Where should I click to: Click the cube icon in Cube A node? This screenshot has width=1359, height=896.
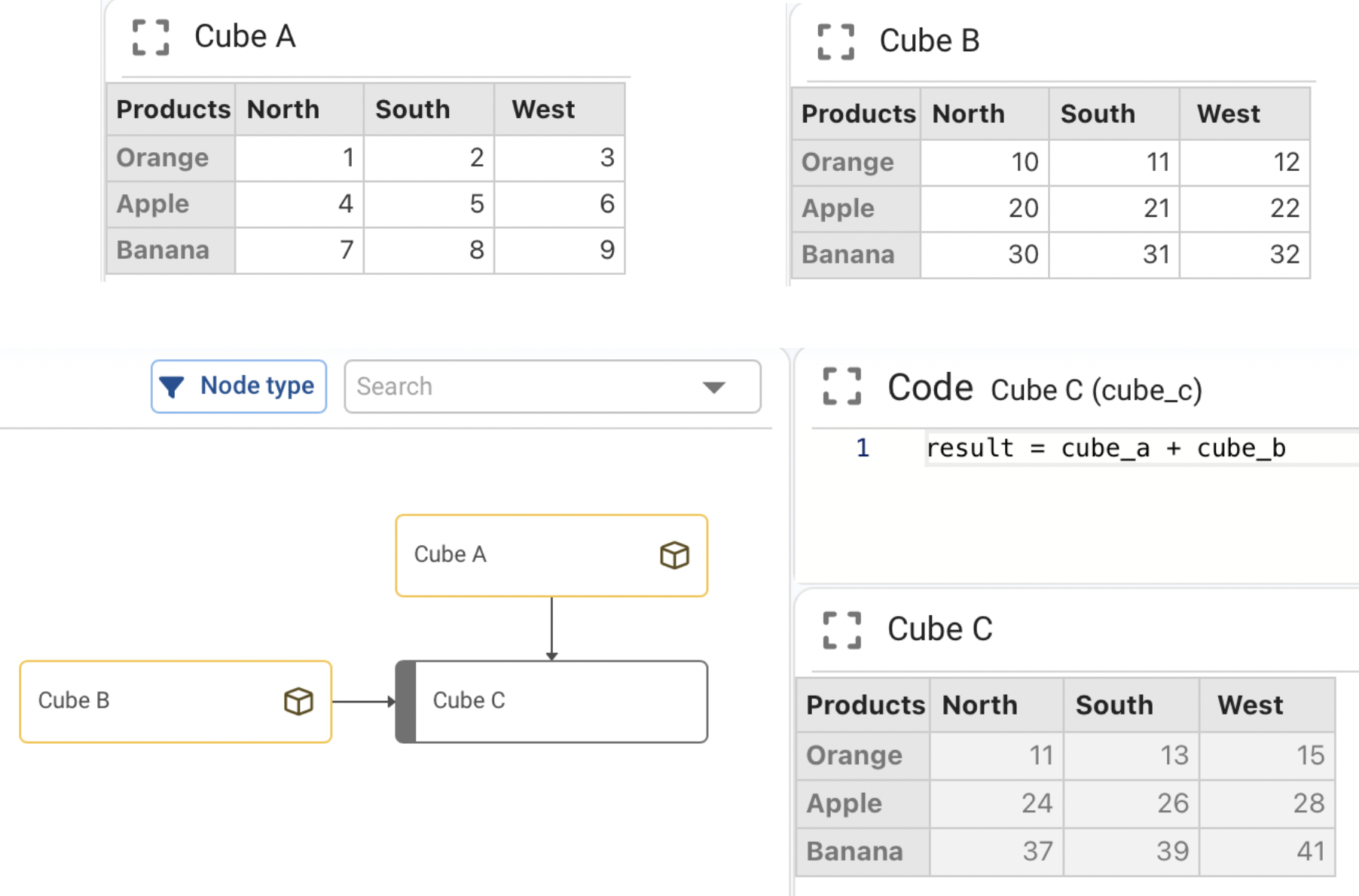click(674, 556)
